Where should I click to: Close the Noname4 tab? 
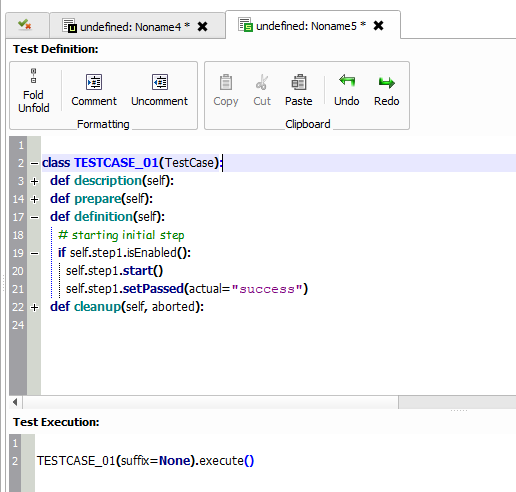click(202, 26)
